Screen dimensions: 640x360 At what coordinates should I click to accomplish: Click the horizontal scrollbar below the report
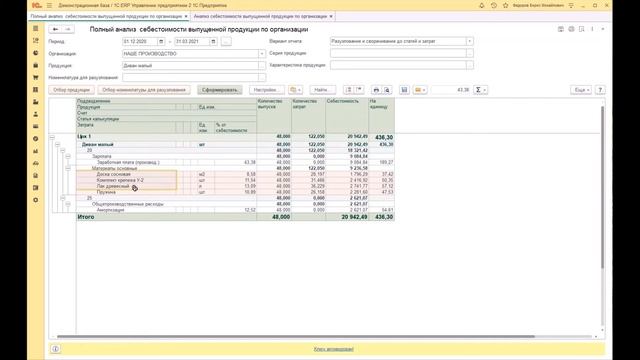click(296, 336)
